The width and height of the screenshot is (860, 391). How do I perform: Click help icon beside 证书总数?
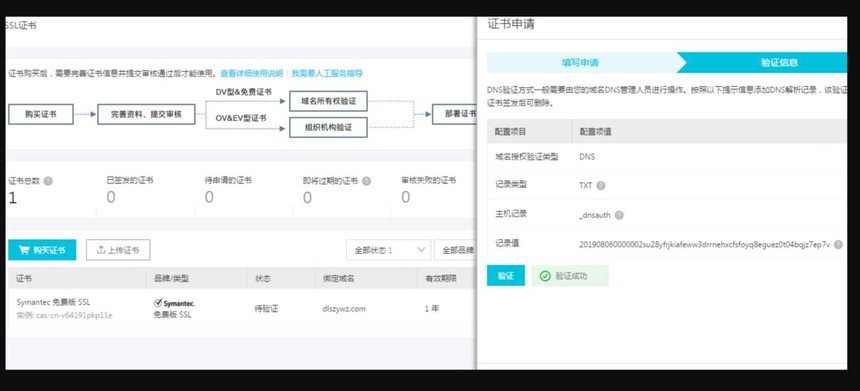[x=48, y=181]
